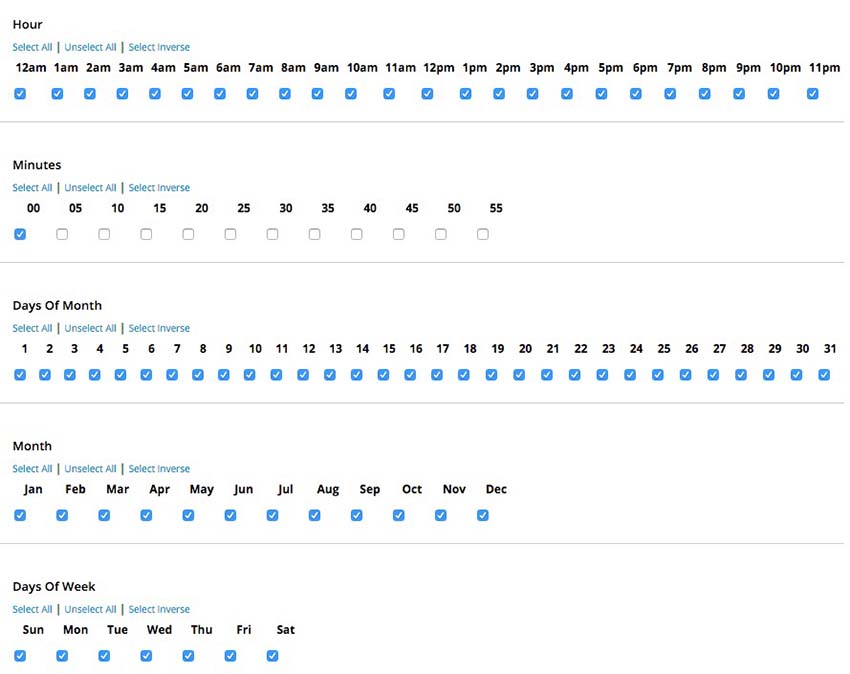Uncheck the 10am hour checkbox

pyautogui.click(x=351, y=94)
